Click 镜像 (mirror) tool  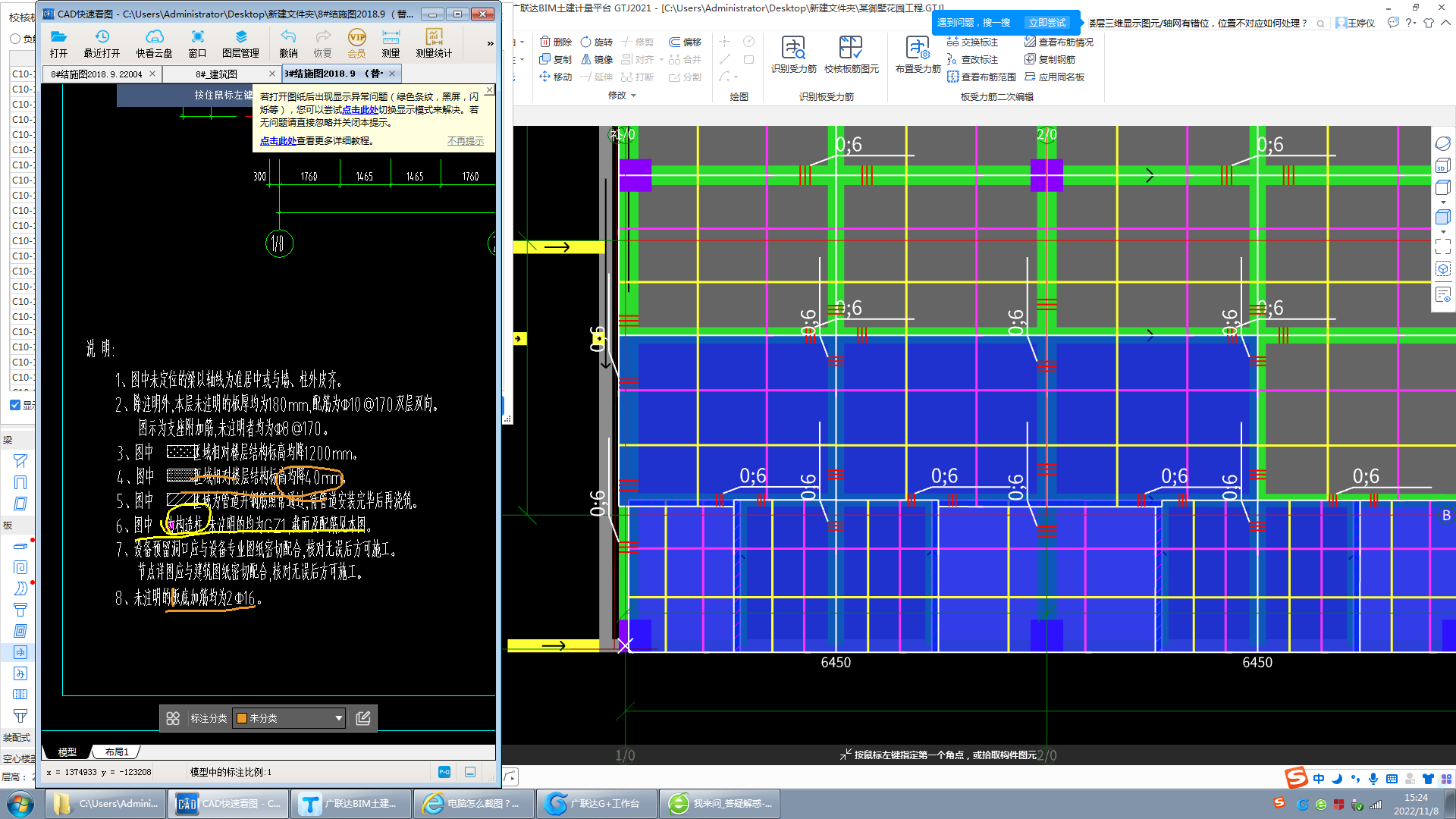coord(596,59)
